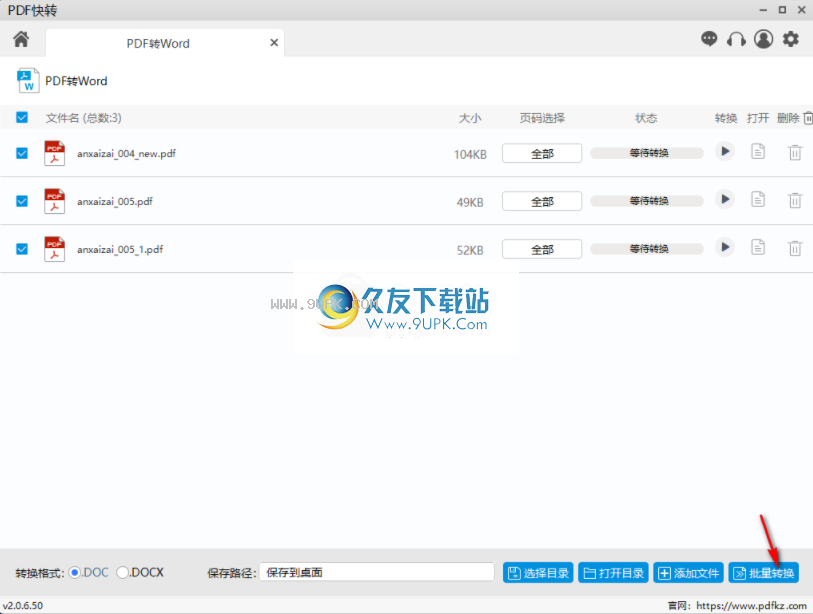Click the 104KB size value

(x=470, y=155)
